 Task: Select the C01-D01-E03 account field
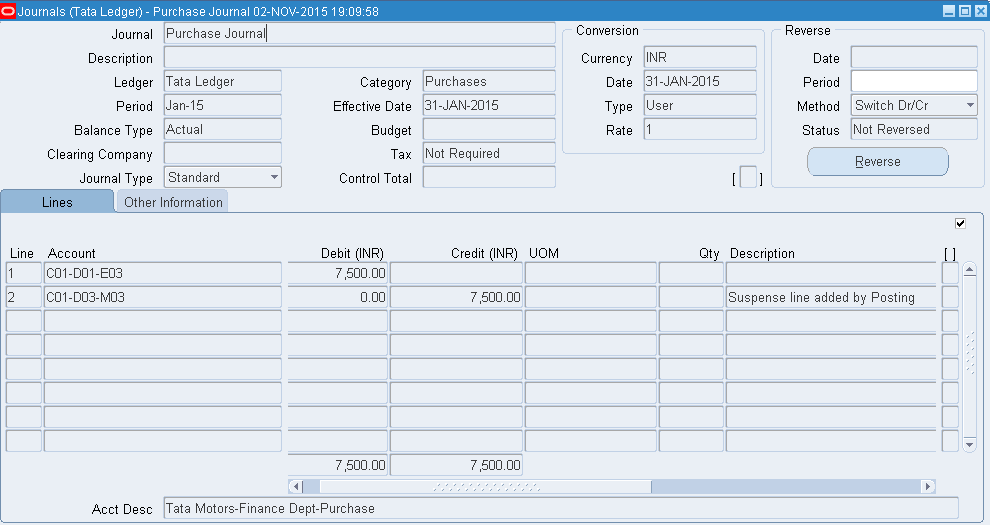pos(163,273)
